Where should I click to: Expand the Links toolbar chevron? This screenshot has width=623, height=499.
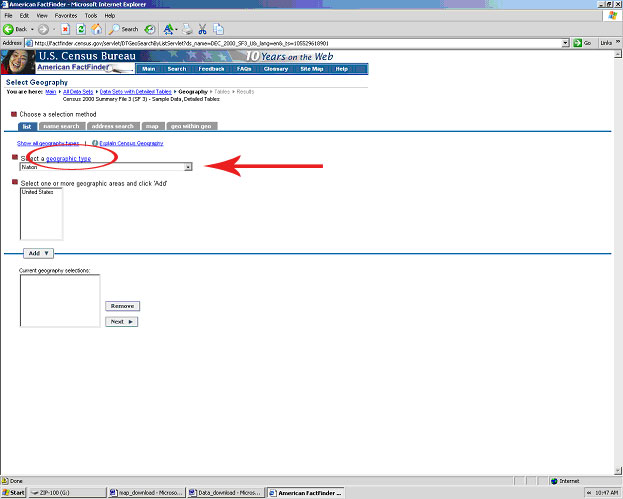618,42
